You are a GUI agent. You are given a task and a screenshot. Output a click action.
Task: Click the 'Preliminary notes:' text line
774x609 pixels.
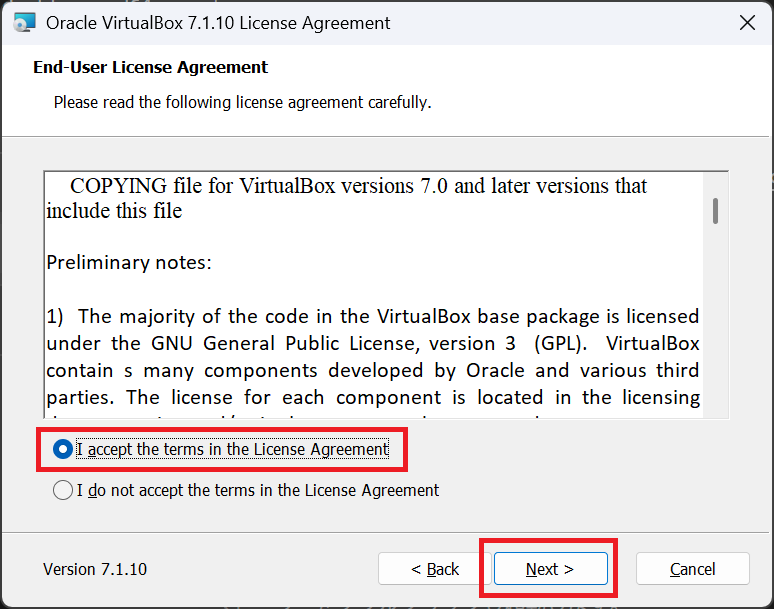click(129, 263)
